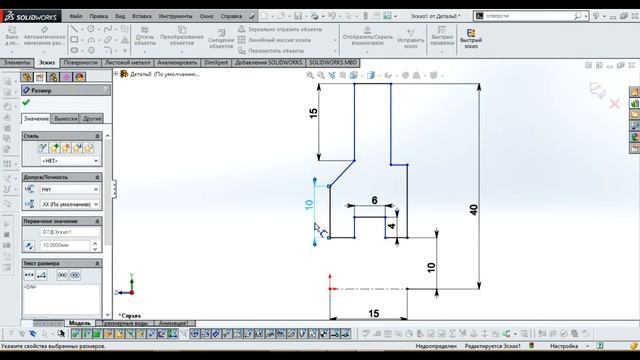Click the dimension text box
This screenshot has height=360, width=640.
62,299
